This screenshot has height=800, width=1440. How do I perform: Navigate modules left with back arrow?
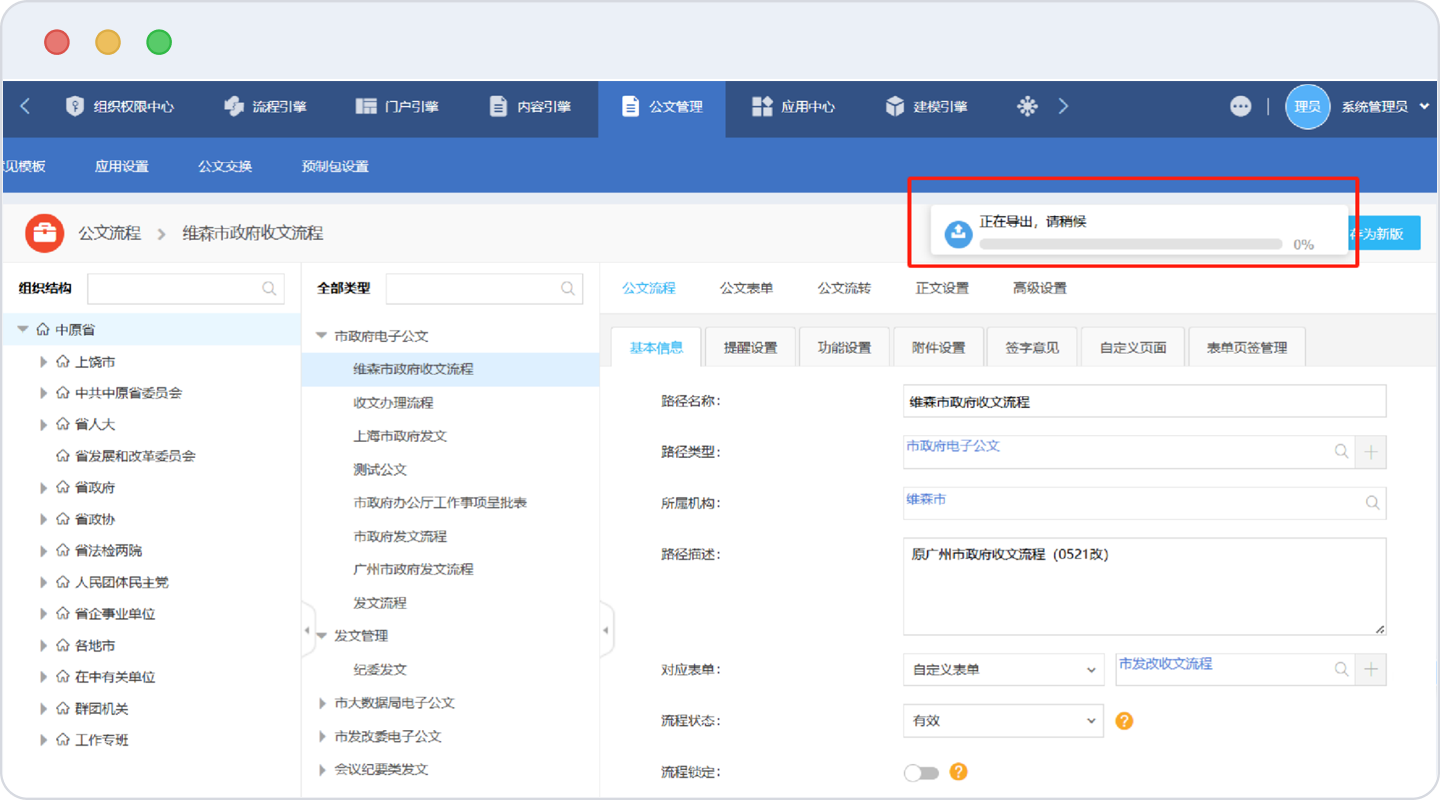(25, 106)
